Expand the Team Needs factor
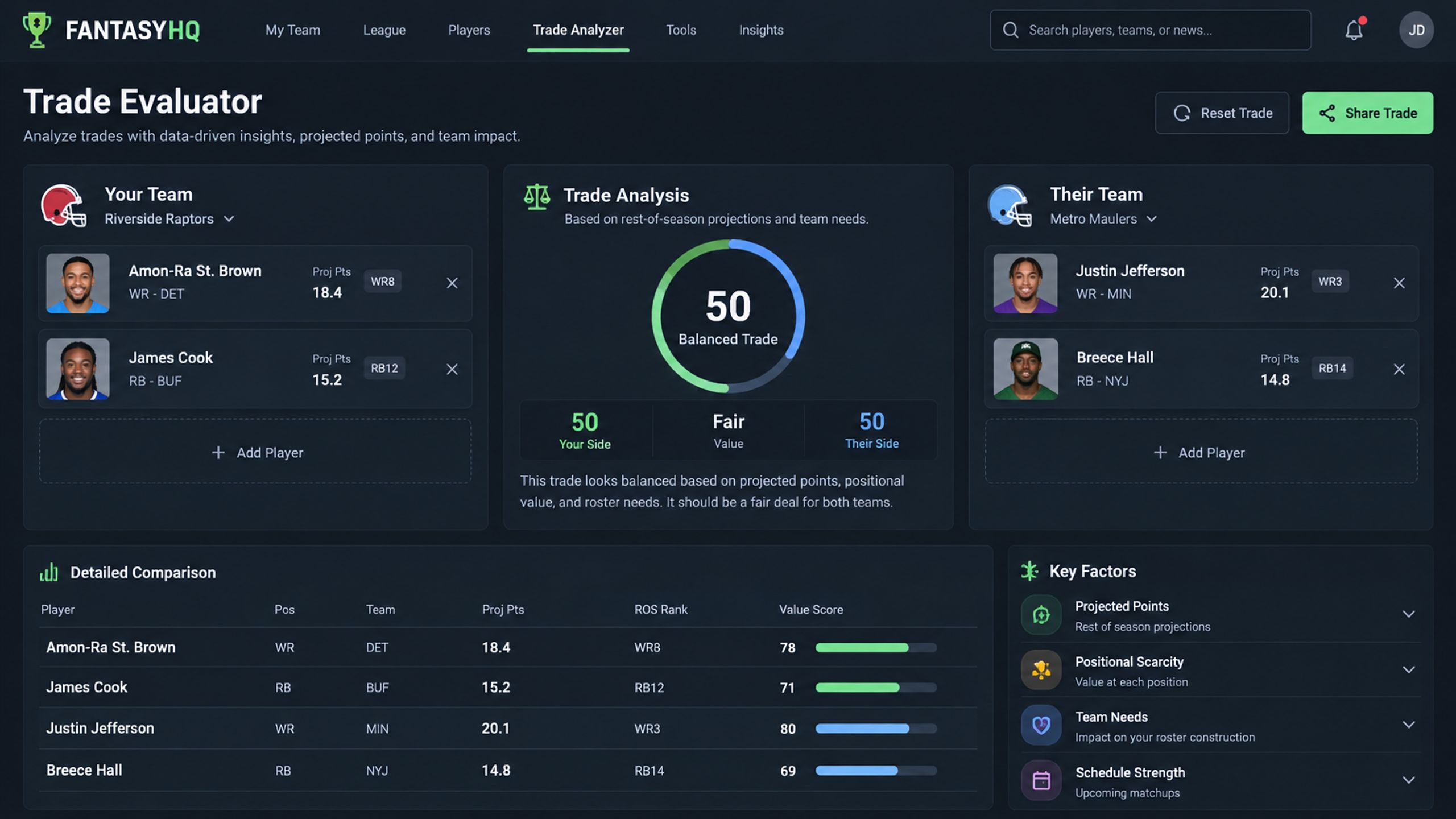Screen dimensions: 1456x819 tap(1408, 725)
